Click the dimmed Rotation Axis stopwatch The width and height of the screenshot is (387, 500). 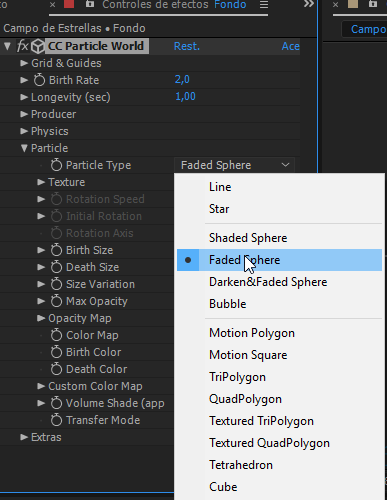point(56,233)
